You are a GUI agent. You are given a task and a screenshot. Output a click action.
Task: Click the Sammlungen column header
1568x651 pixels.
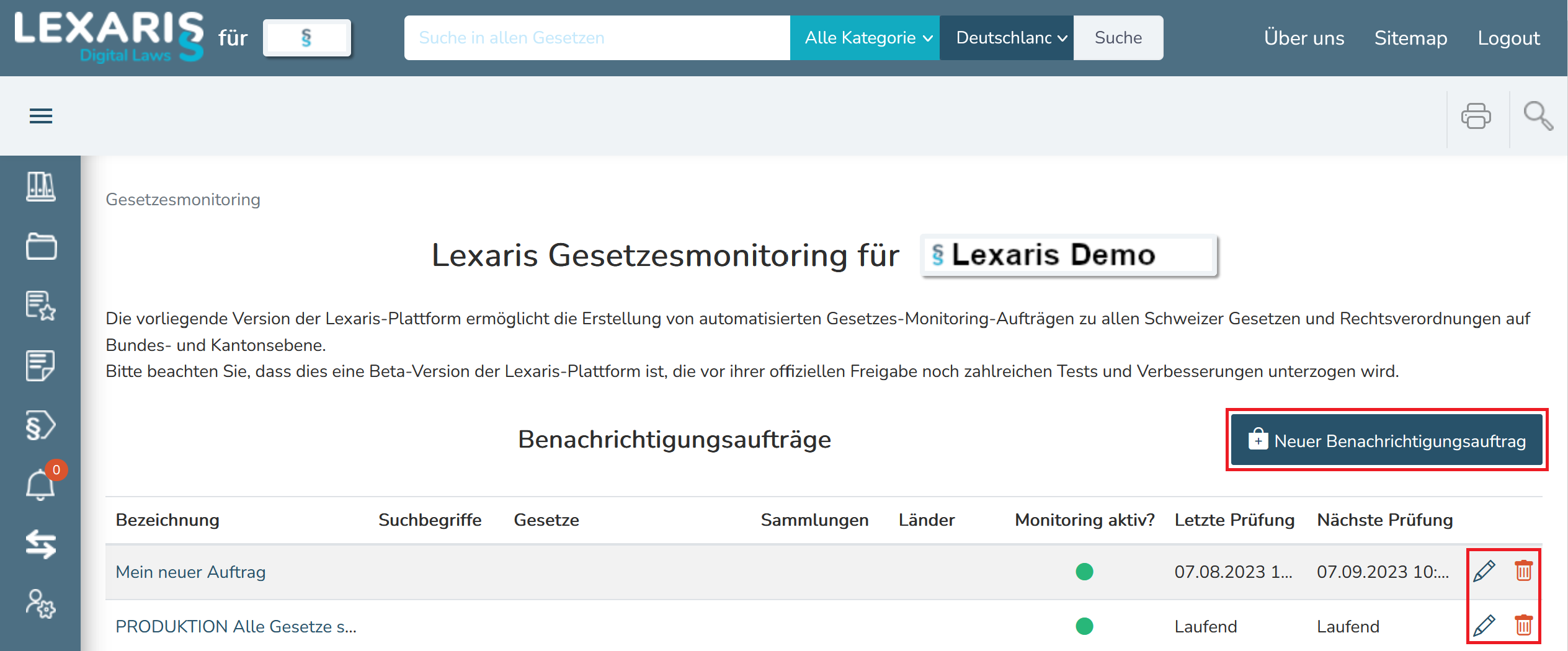814,520
